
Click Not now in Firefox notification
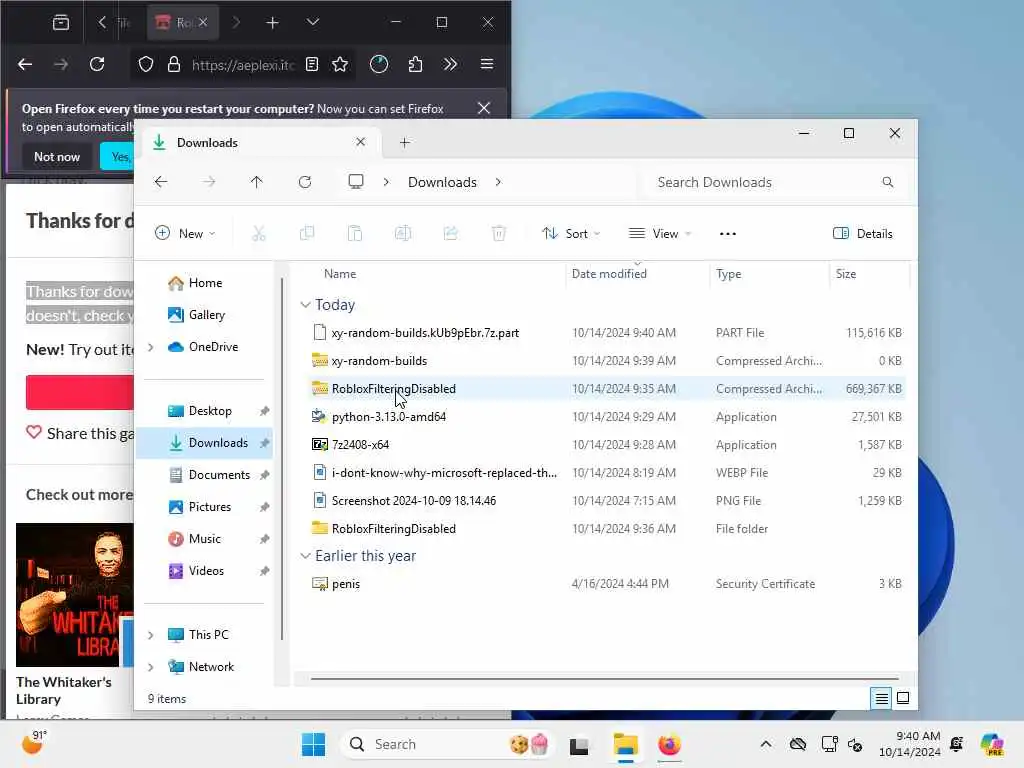click(57, 157)
